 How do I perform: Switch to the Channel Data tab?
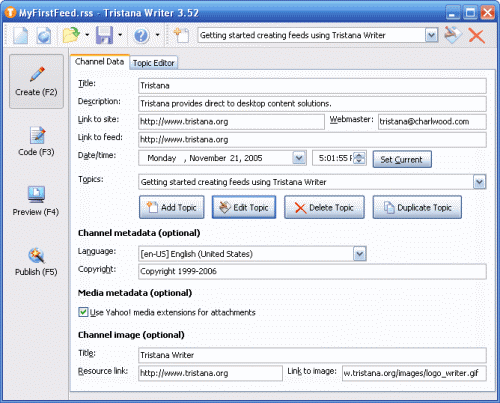click(99, 62)
